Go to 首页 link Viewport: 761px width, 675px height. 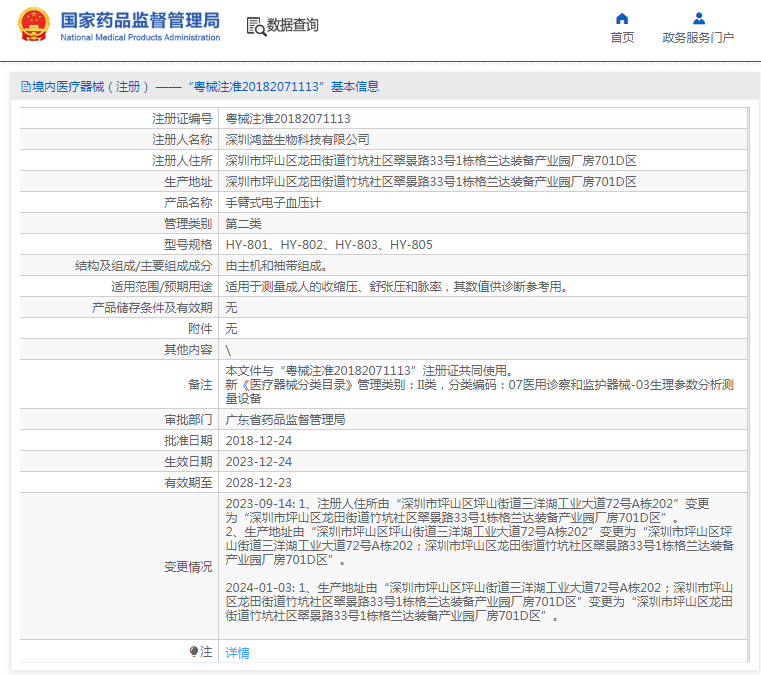[622, 37]
